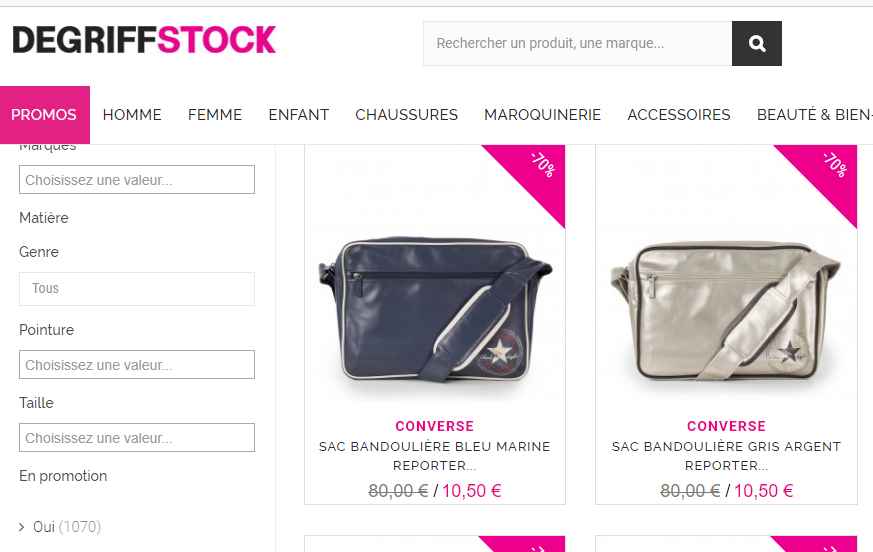The image size is (873, 552).
Task: Open the DEGRIFFSTOCK logo homepage
Action: (x=144, y=40)
